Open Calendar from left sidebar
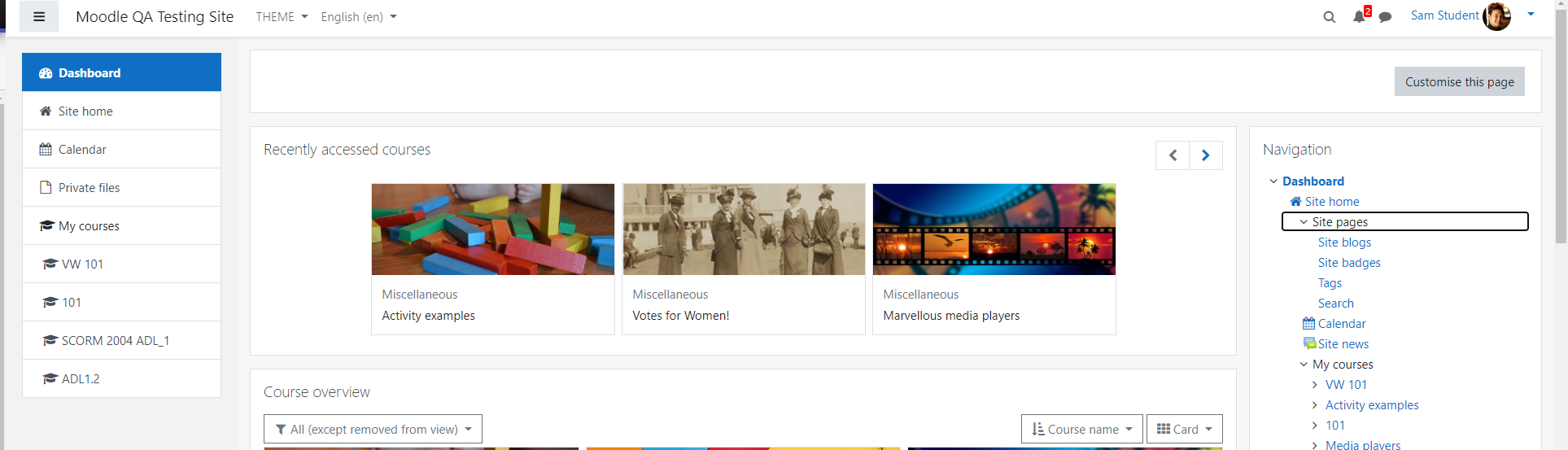 coord(121,149)
